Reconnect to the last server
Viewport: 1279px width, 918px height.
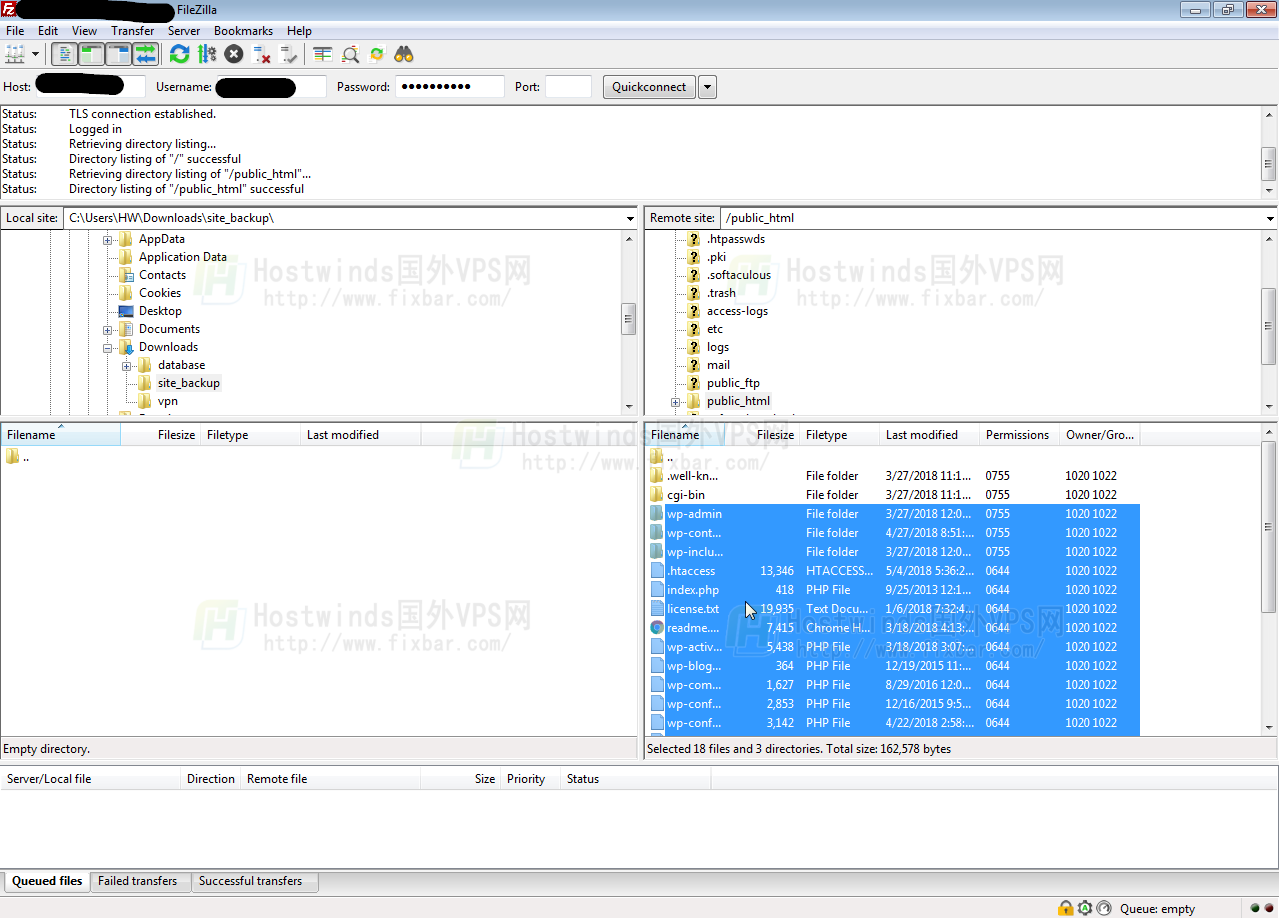coord(289,54)
